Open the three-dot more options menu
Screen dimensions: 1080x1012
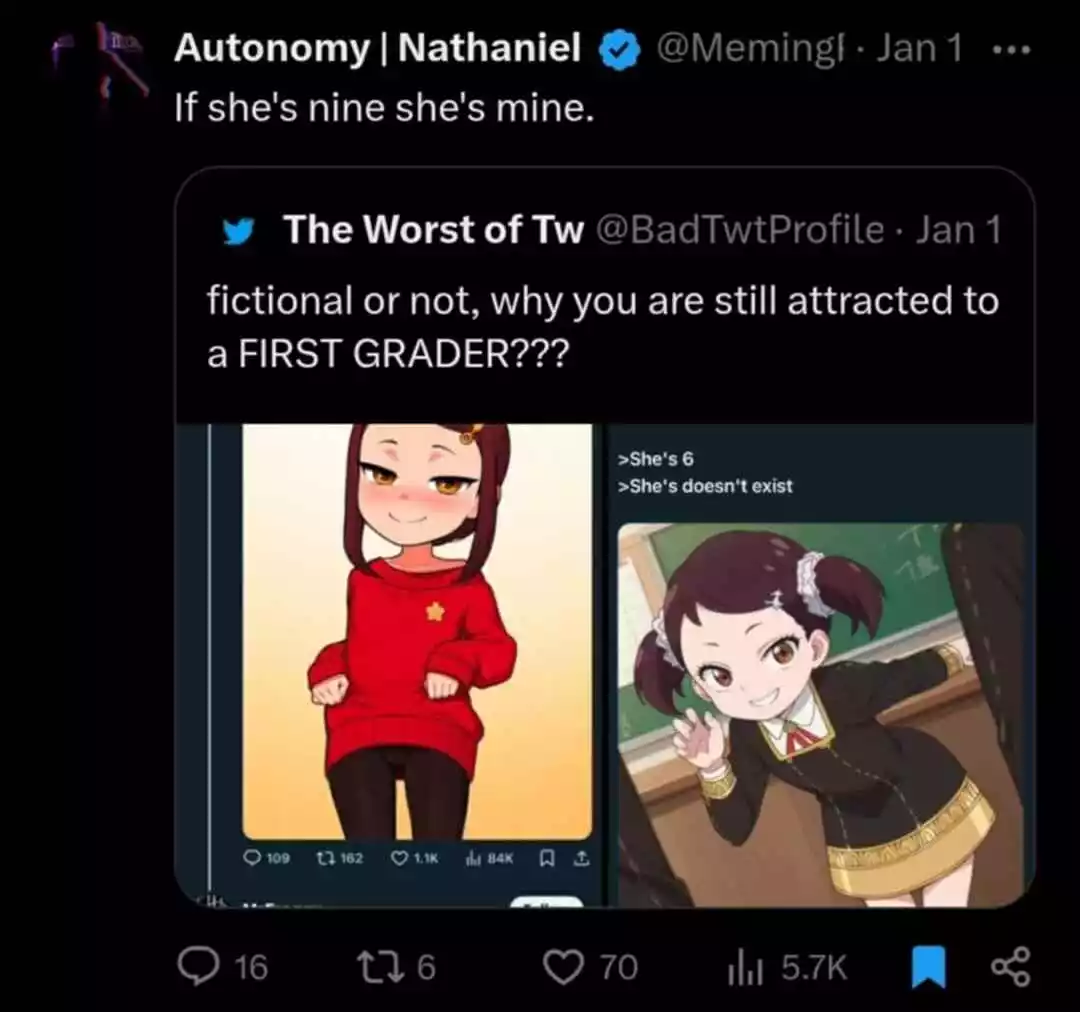pos(1012,50)
